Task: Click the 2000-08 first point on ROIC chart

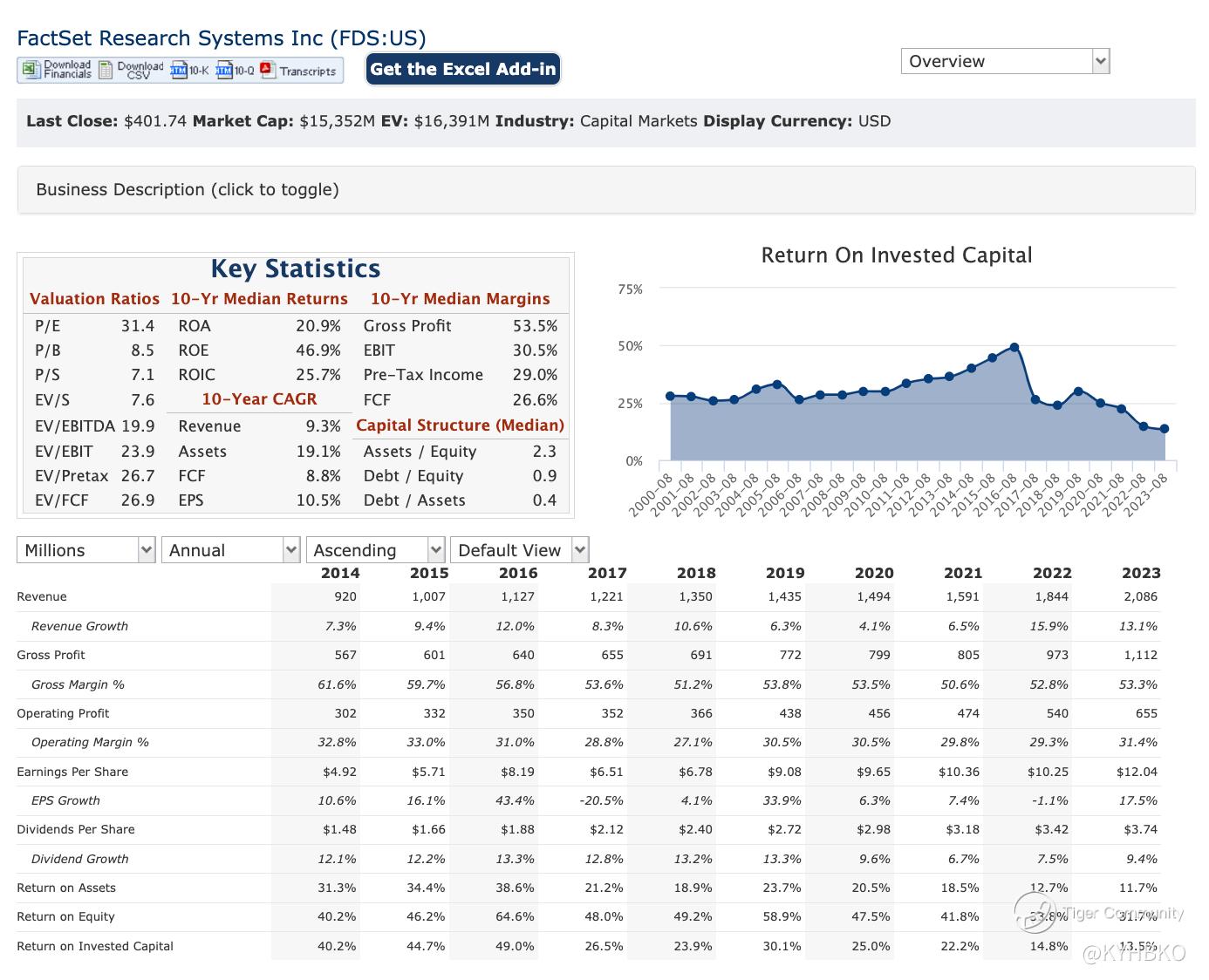Action: [x=670, y=396]
